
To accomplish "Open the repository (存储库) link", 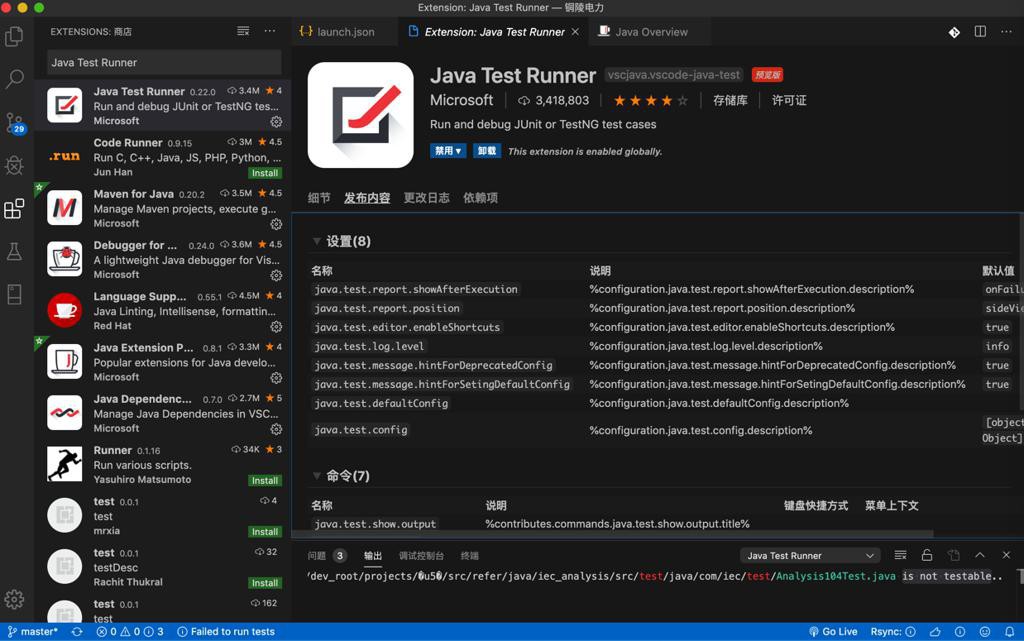I will pos(730,101).
